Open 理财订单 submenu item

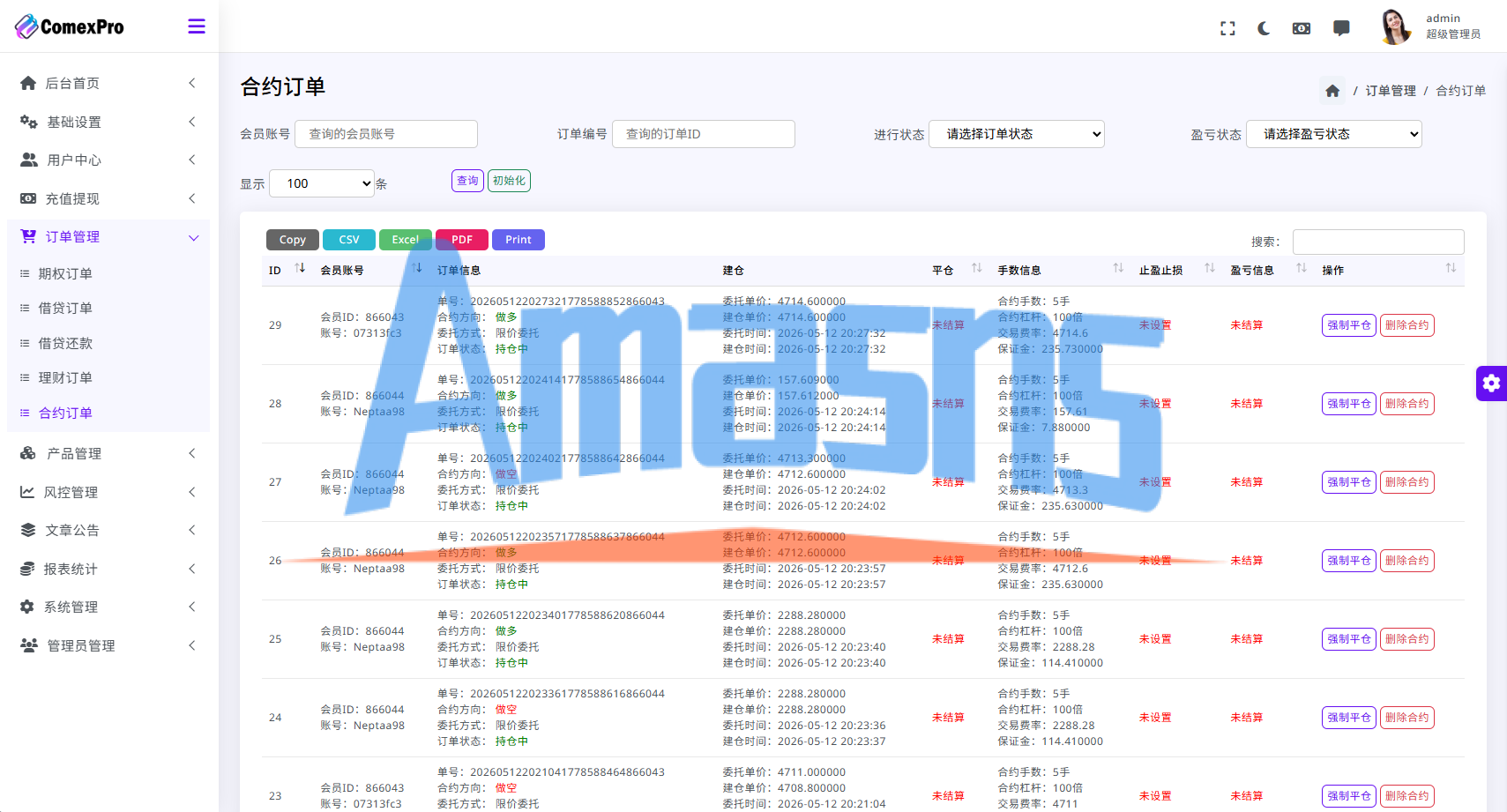click(65, 378)
